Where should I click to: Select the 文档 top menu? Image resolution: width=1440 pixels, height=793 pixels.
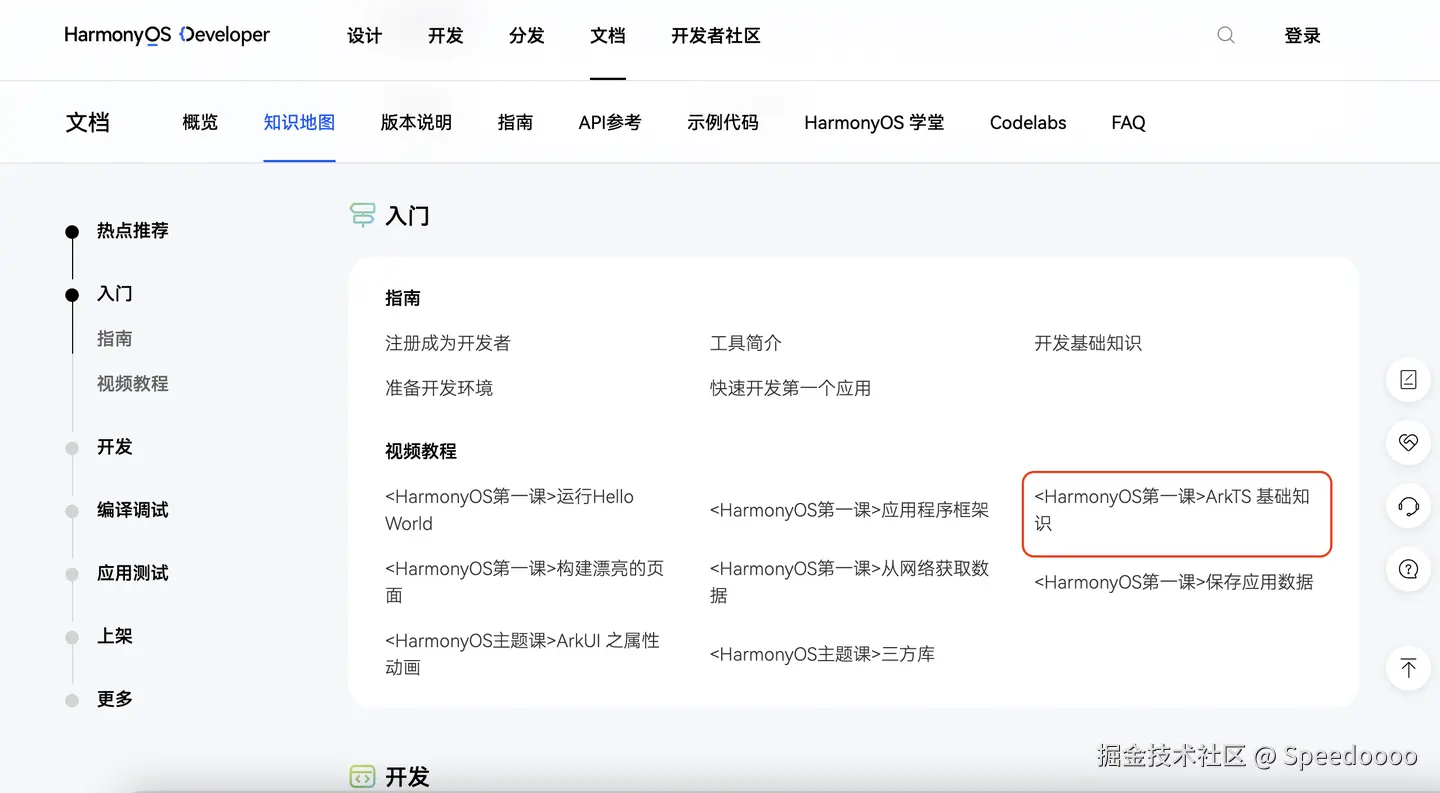coord(607,36)
